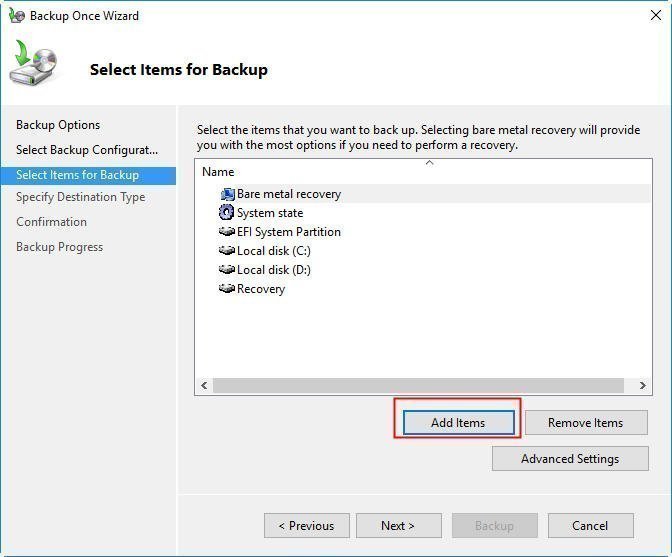
Task: Click the Local disk (C:) drive icon
Action: [x=227, y=251]
